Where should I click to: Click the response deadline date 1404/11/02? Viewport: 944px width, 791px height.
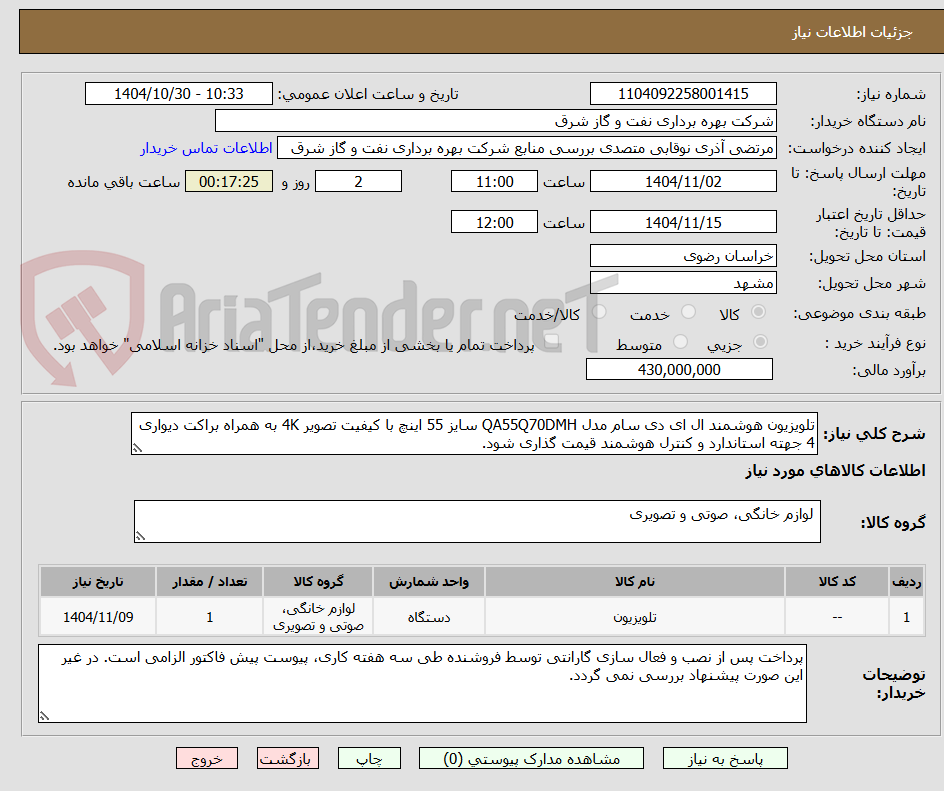click(683, 181)
